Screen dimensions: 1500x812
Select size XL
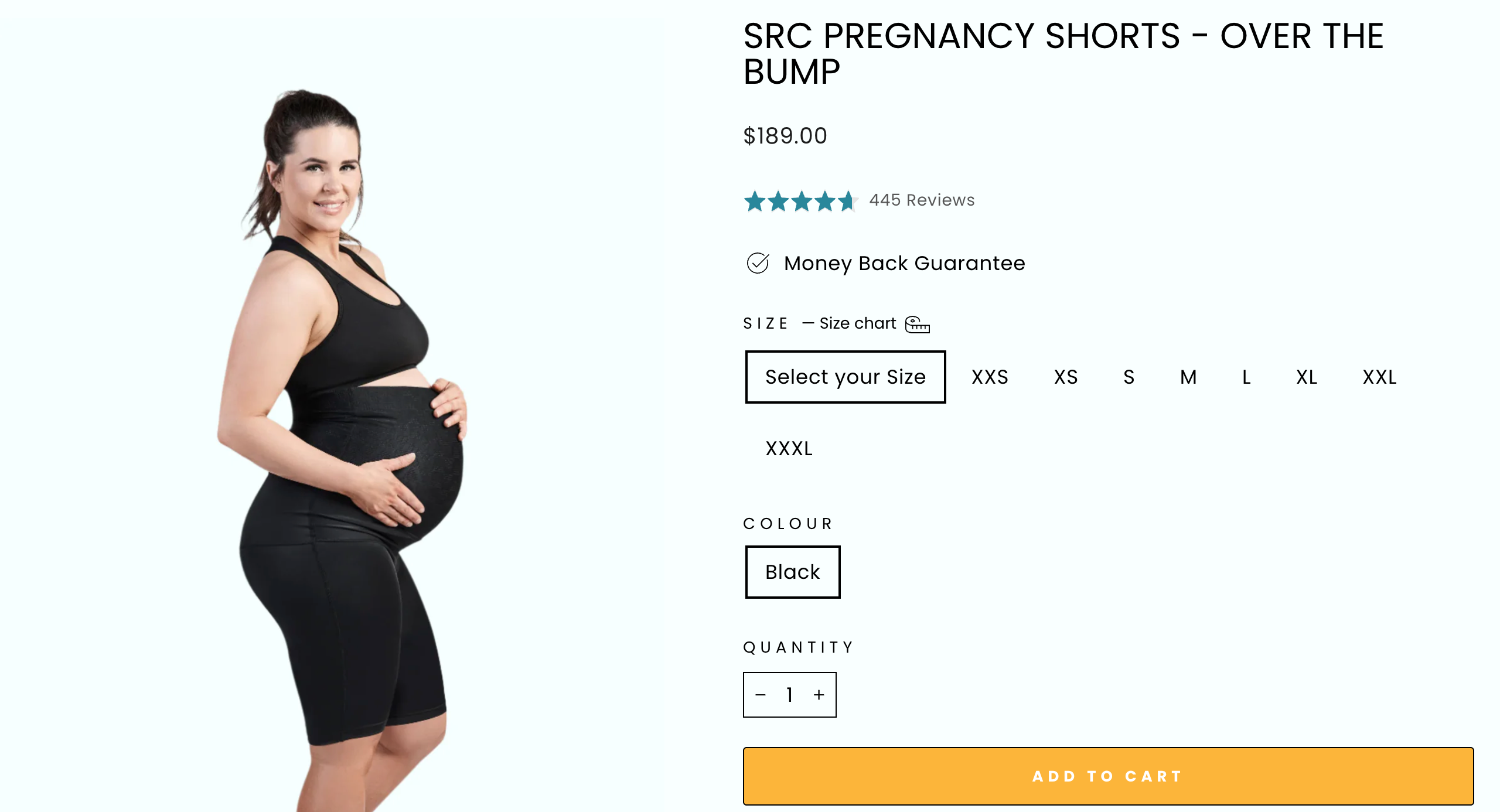1307,377
